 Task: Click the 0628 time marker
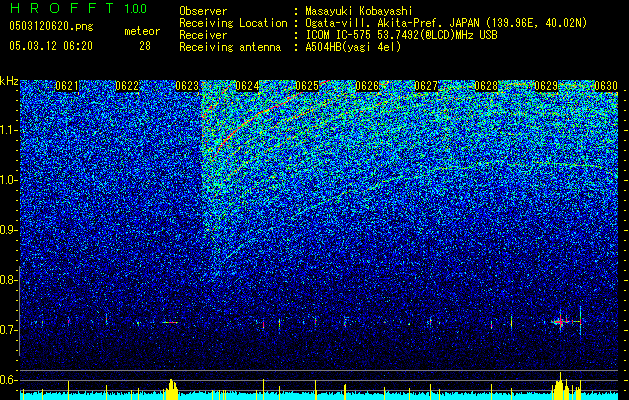pyautogui.click(x=486, y=86)
